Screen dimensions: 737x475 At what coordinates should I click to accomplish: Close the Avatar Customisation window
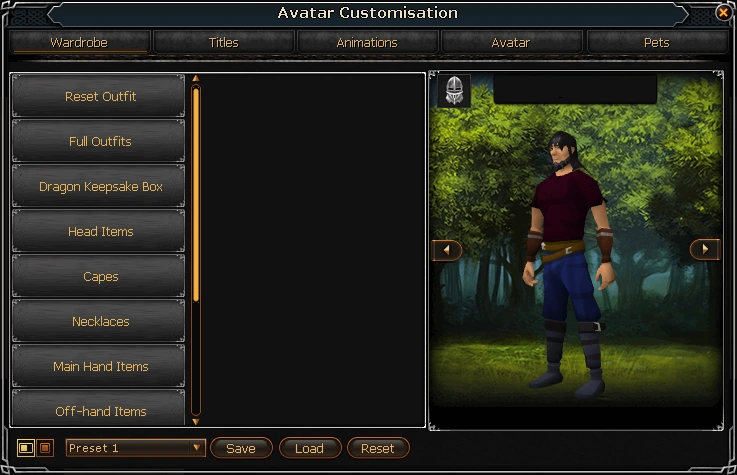(723, 12)
